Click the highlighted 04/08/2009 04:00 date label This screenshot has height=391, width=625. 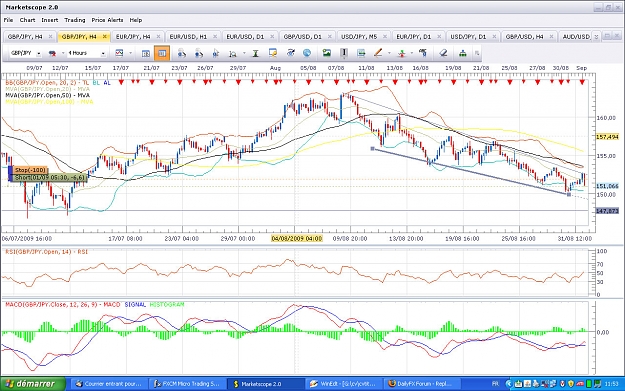[297, 238]
